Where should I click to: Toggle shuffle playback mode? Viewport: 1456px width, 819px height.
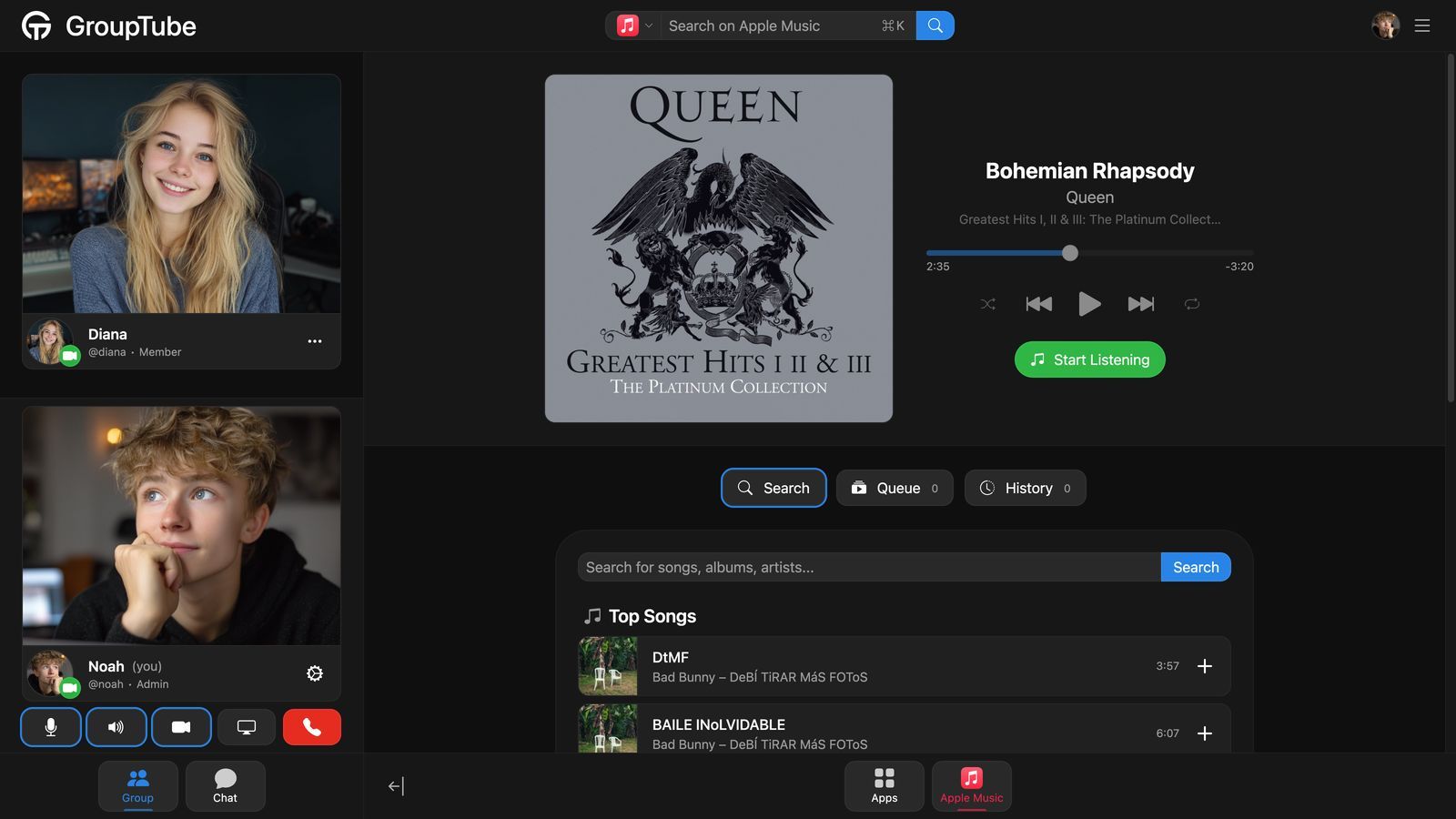click(988, 304)
